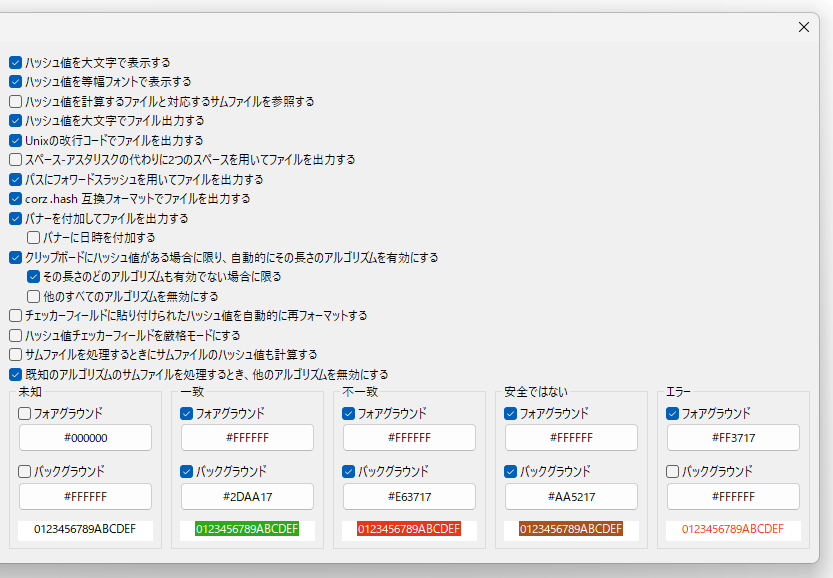Enable the two-spaces instead of space-asterisk option

coord(15,159)
